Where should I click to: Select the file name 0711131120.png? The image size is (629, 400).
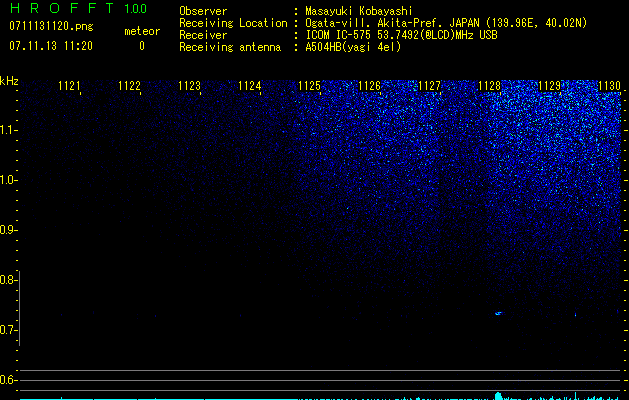51,26
